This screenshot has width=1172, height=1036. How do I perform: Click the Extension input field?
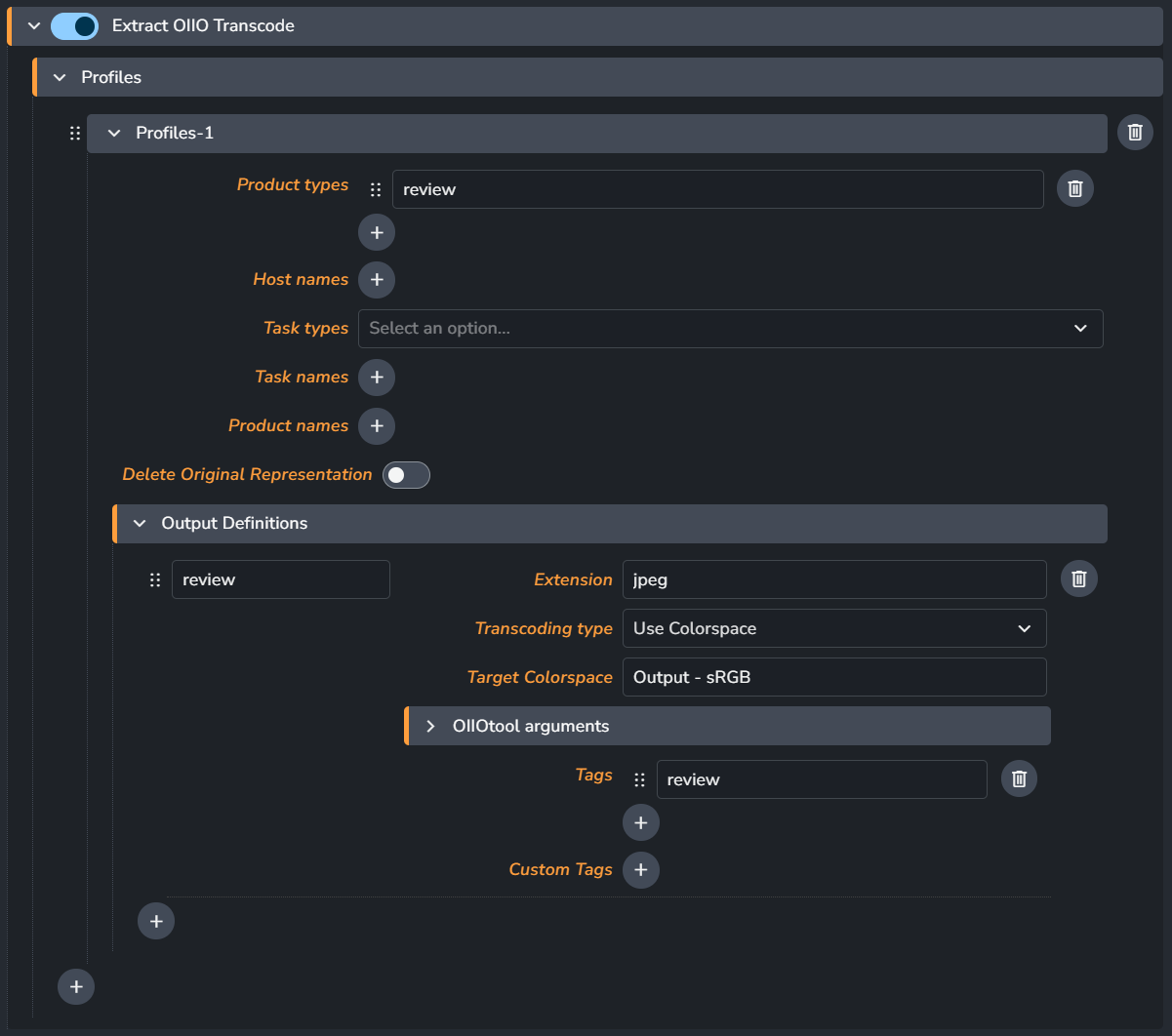coord(833,579)
